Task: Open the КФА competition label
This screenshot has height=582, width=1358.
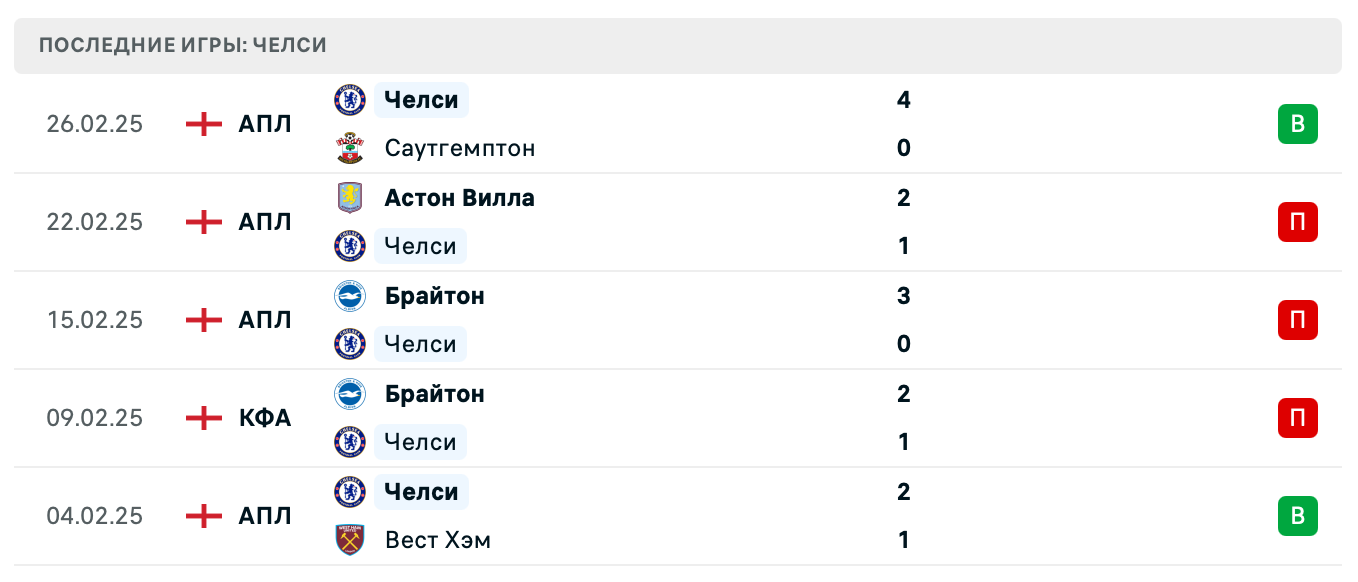Action: point(266,418)
